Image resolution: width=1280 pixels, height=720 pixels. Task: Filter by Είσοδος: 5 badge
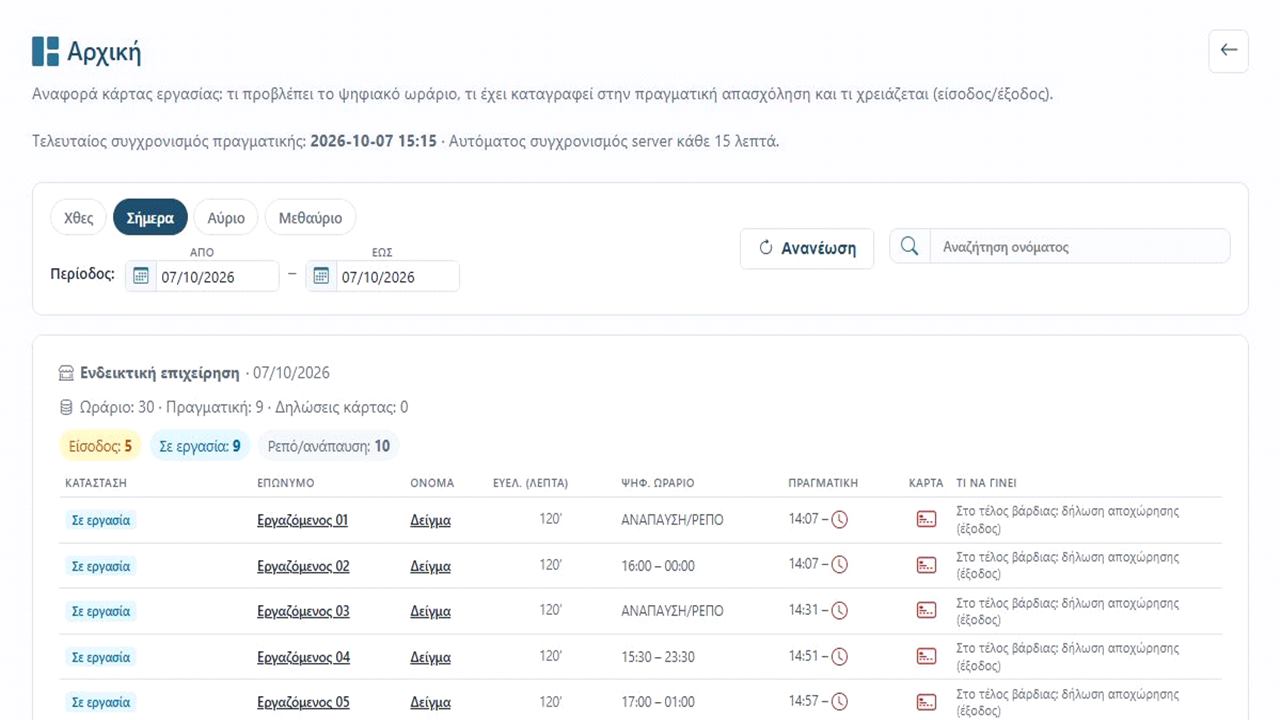[101, 446]
